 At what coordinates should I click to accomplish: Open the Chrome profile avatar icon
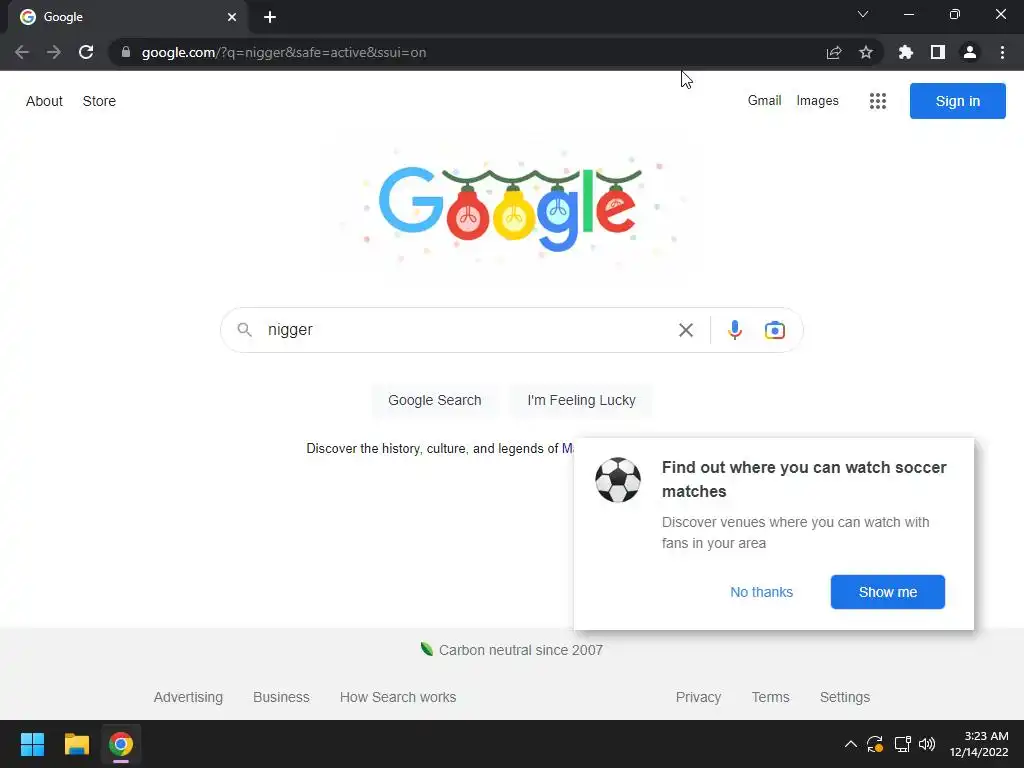click(970, 52)
